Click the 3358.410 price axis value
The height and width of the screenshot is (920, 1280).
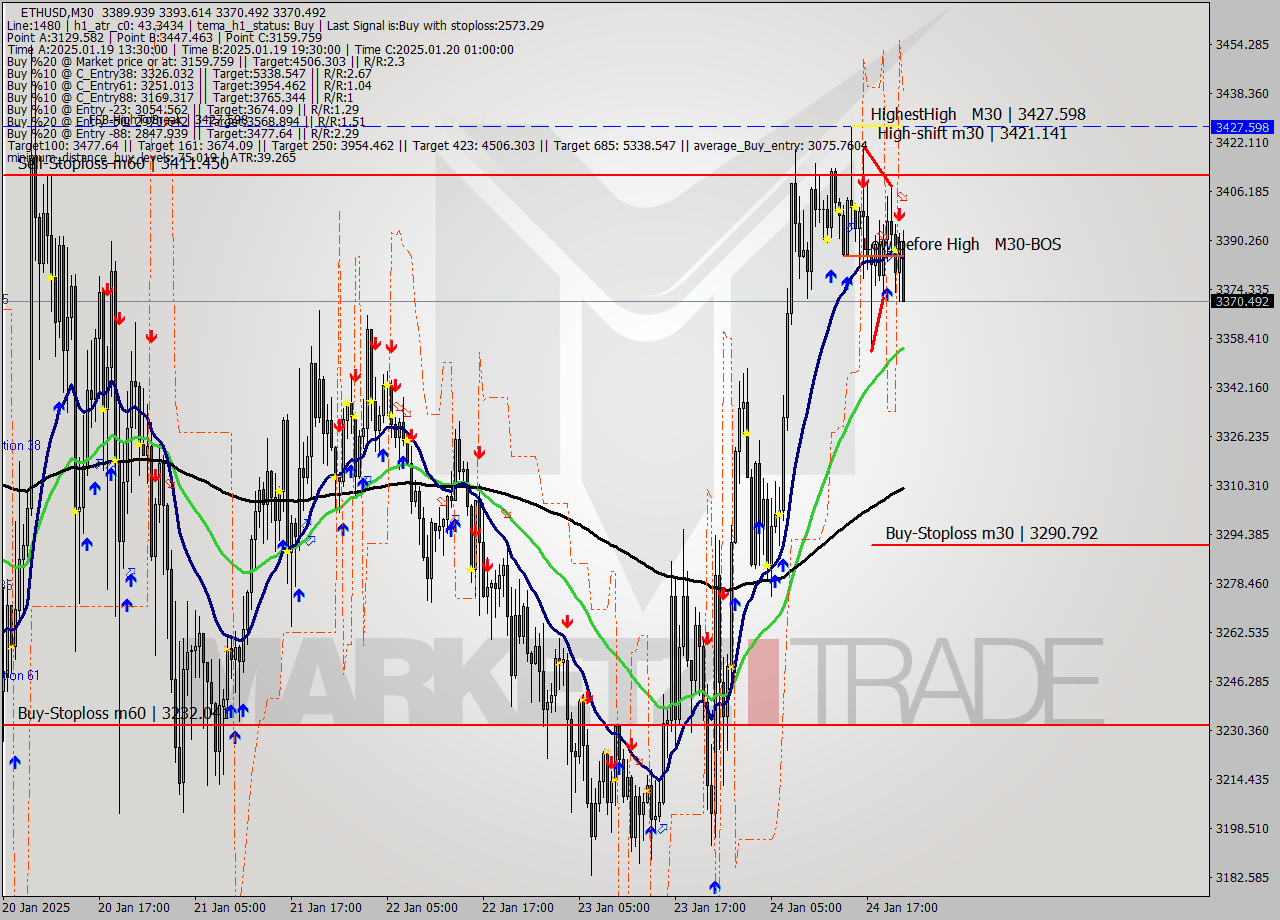coord(1241,338)
